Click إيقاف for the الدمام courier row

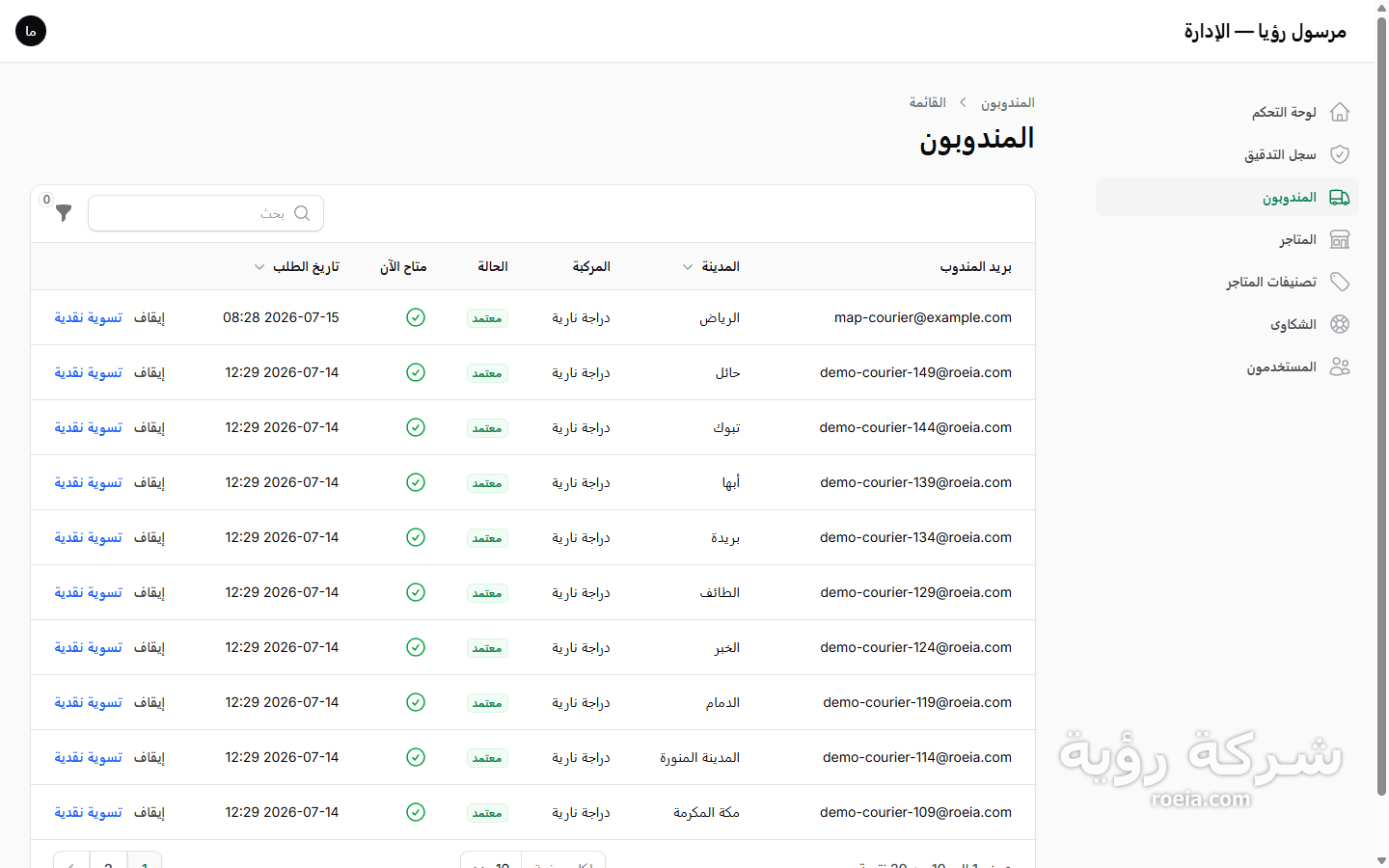click(150, 702)
